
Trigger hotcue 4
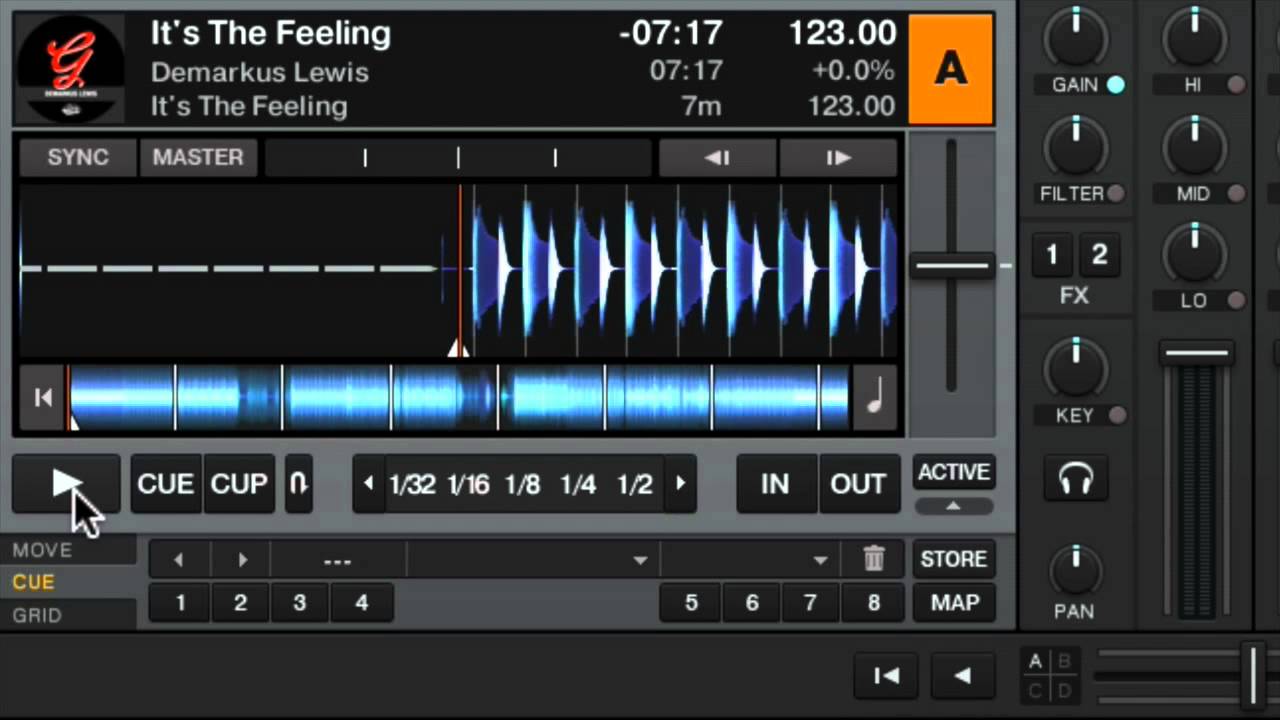pyautogui.click(x=361, y=603)
